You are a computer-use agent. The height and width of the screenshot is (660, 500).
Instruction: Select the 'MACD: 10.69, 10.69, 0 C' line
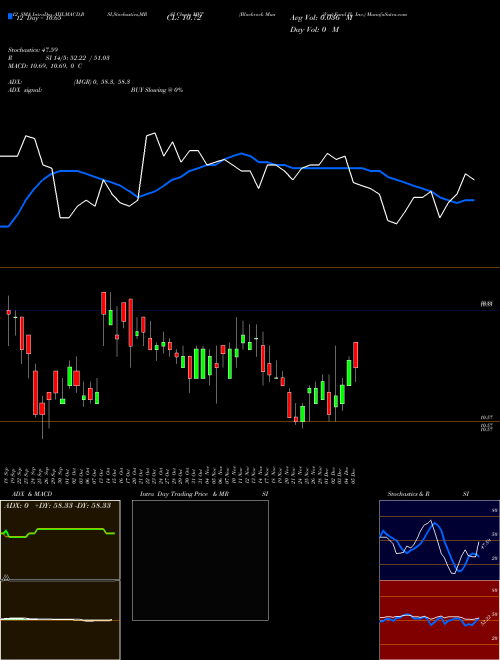click(x=45, y=66)
